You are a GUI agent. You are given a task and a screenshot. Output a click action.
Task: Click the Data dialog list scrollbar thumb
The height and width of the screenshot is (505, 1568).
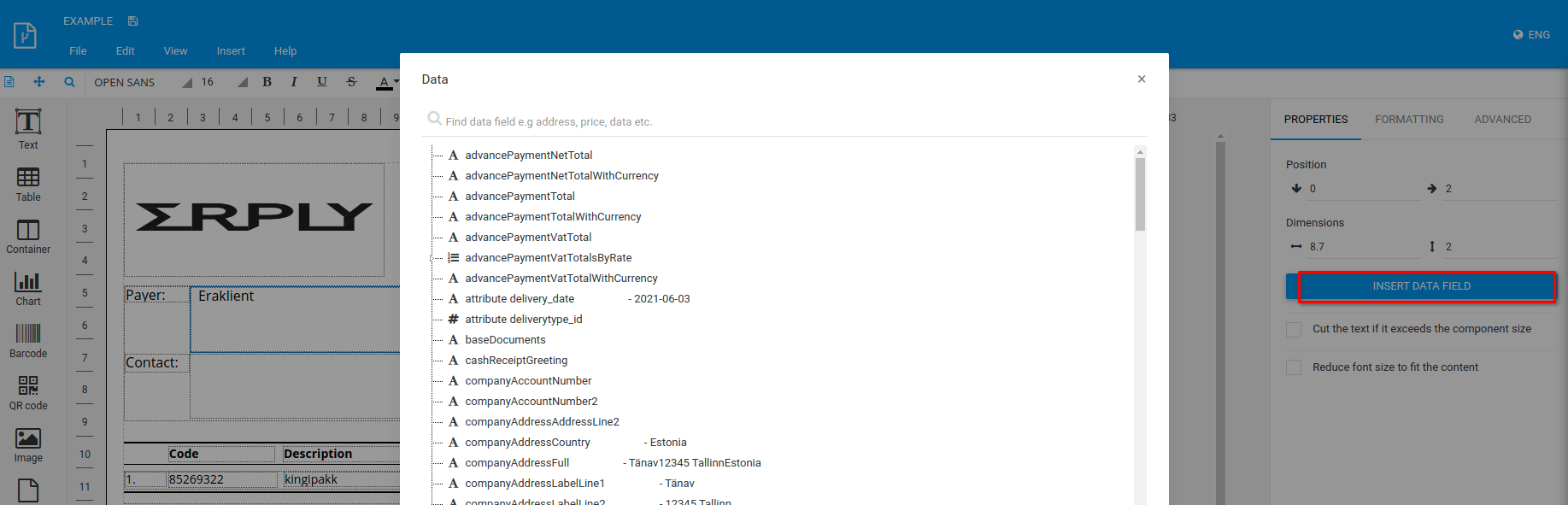1140,195
